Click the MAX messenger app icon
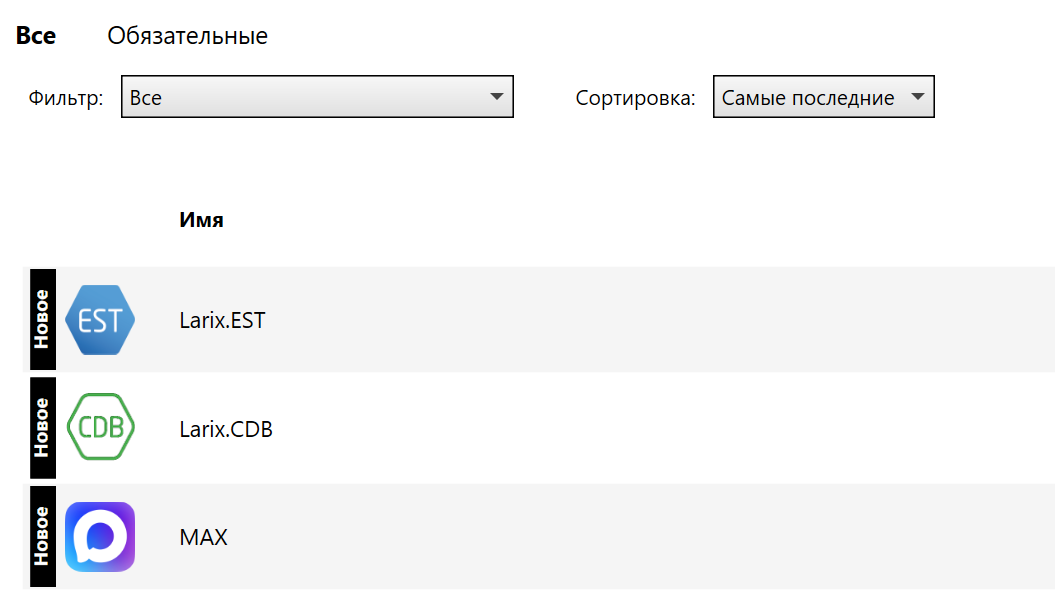Image resolution: width=1055 pixels, height=606 pixels. 100,537
